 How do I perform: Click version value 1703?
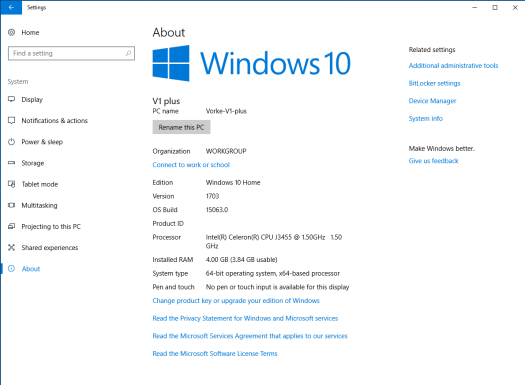coord(212,196)
